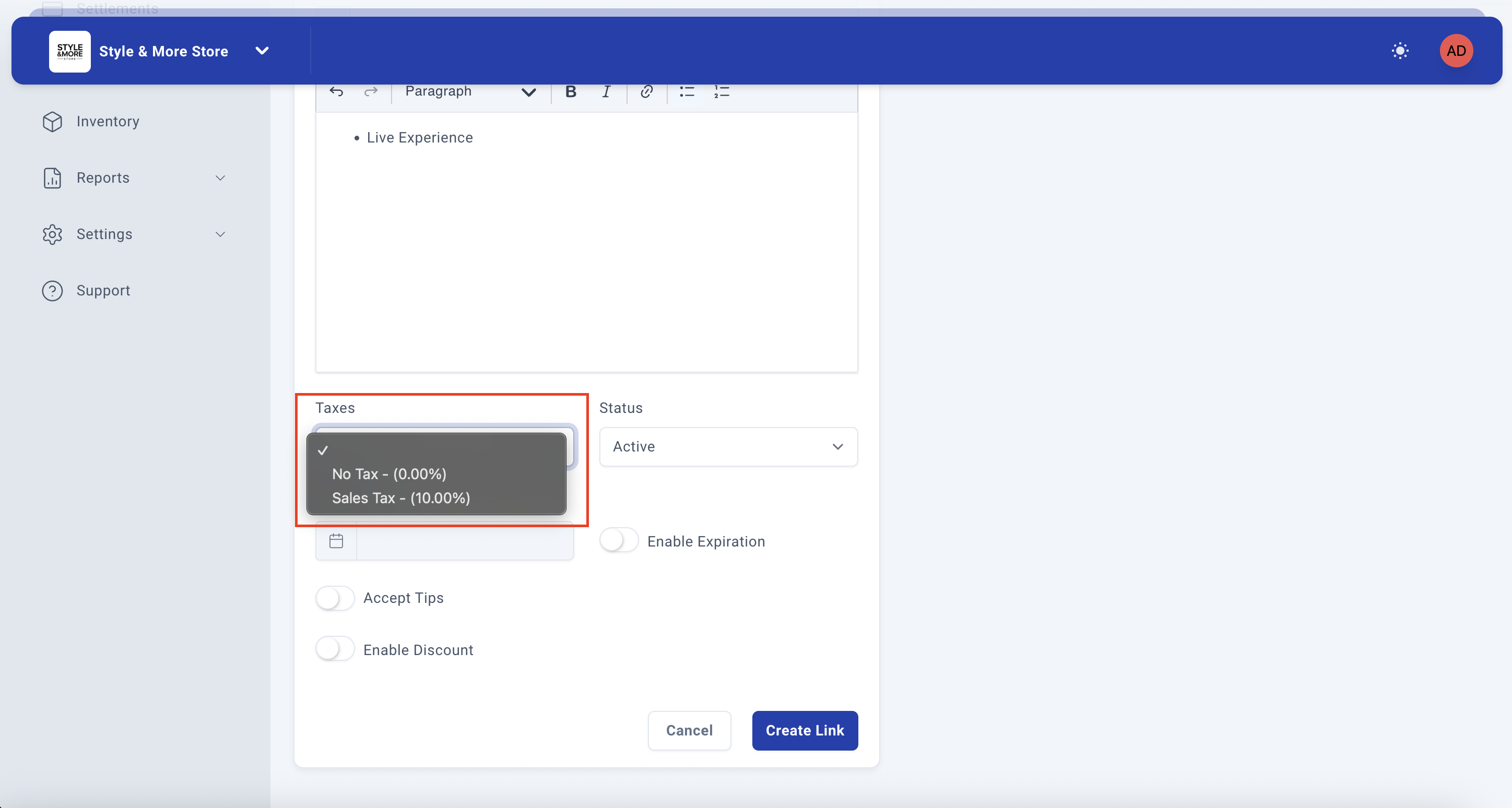
Task: Switch theme with the sun icon
Action: 1400,51
